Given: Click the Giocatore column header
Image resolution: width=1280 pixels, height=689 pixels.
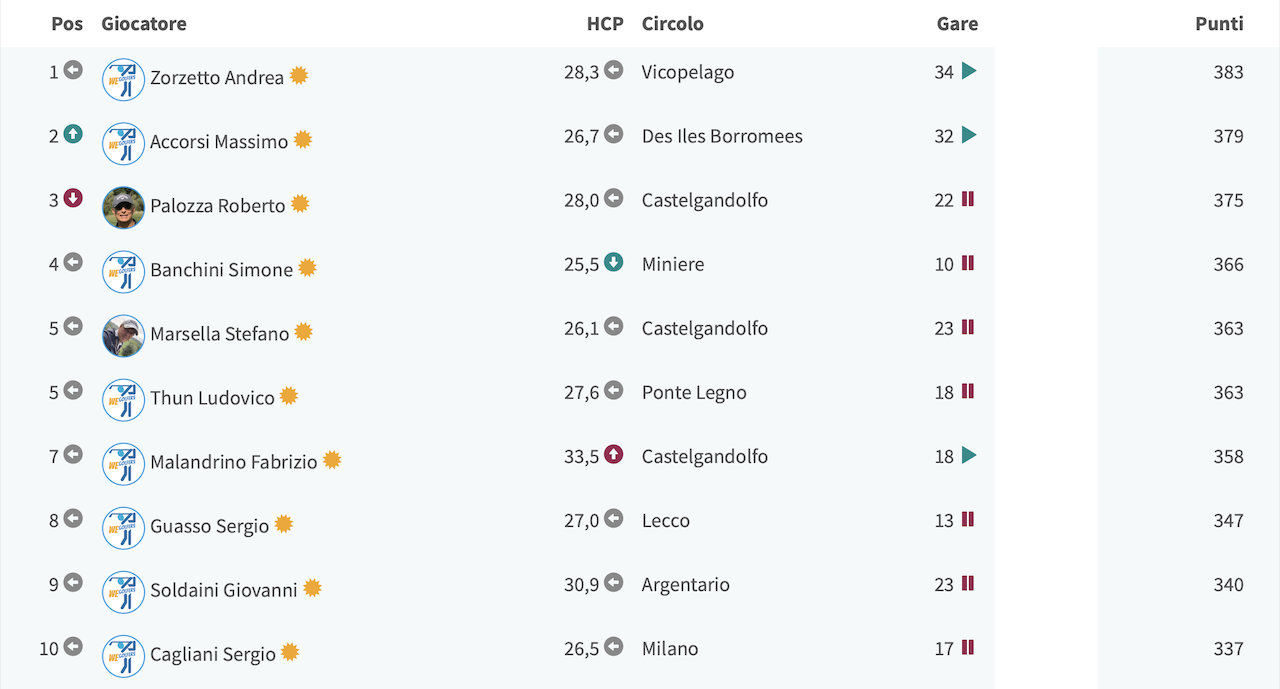Looking at the screenshot, I should point(144,24).
